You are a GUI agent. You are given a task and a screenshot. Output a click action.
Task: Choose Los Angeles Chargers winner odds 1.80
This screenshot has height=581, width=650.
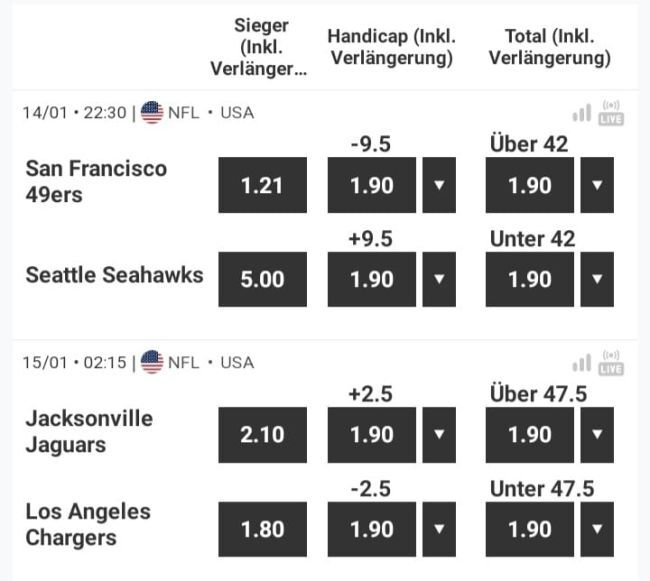pyautogui.click(x=262, y=529)
